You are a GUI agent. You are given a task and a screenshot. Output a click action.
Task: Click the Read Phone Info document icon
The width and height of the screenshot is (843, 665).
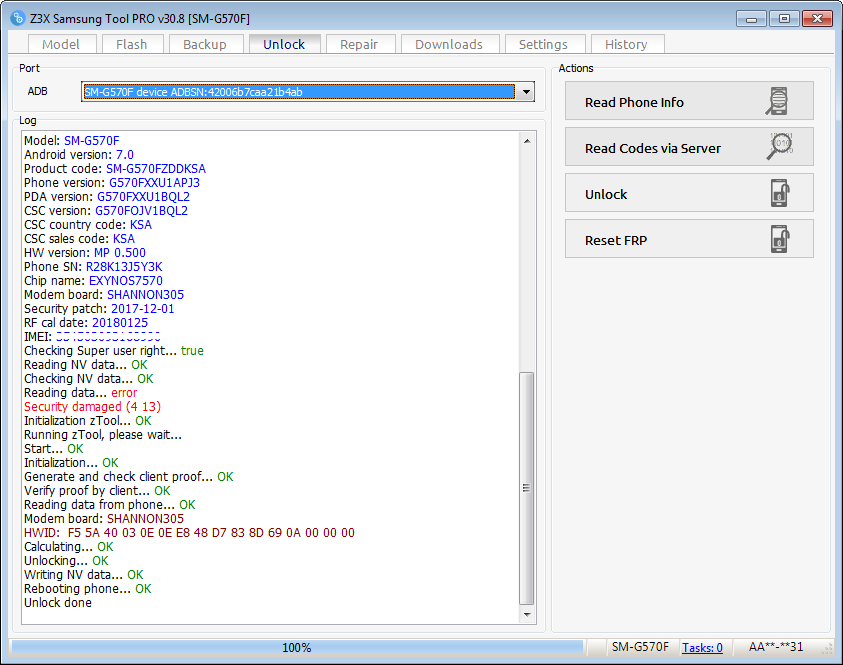(x=777, y=101)
